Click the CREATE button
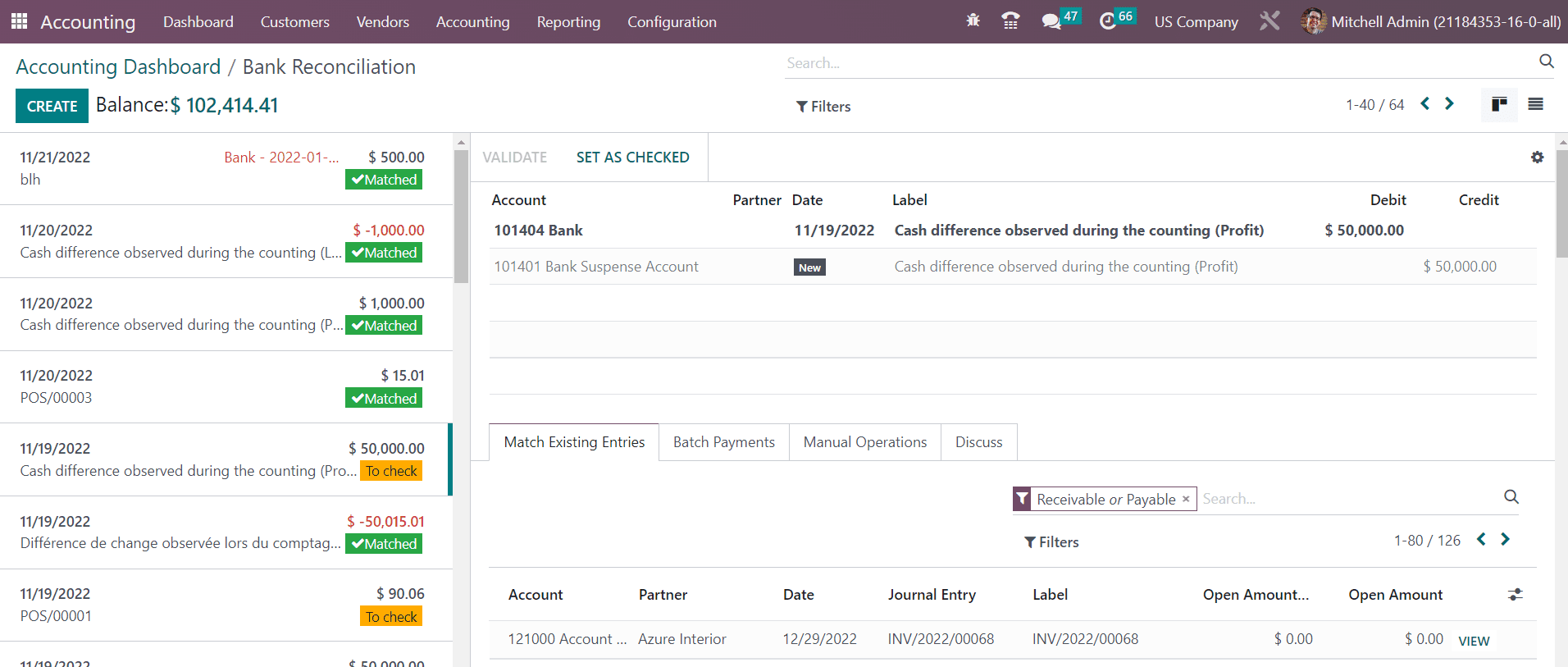Image resolution: width=1568 pixels, height=667 pixels. coord(52,107)
